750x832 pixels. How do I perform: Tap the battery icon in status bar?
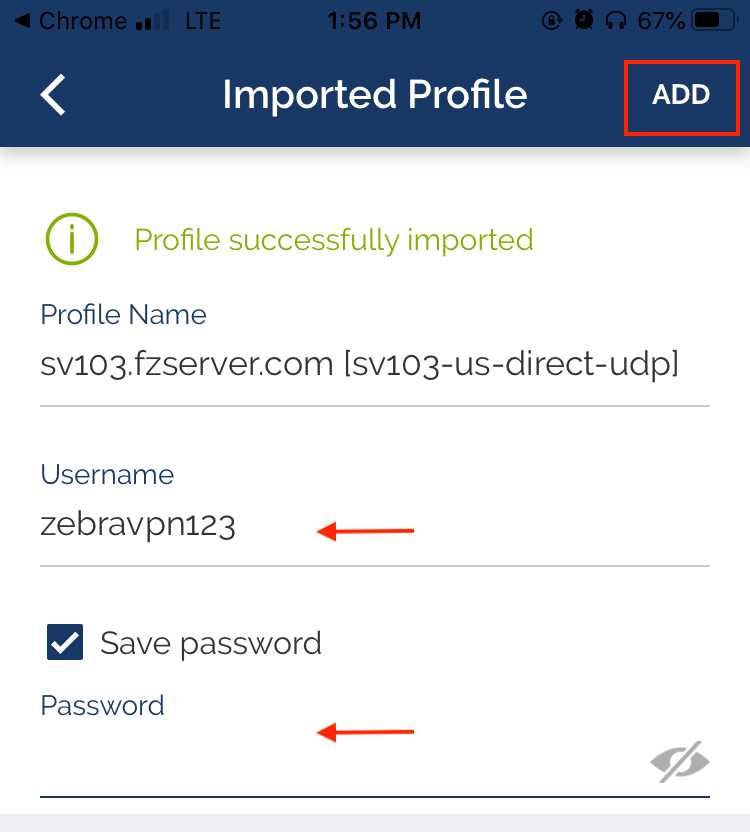point(715,21)
